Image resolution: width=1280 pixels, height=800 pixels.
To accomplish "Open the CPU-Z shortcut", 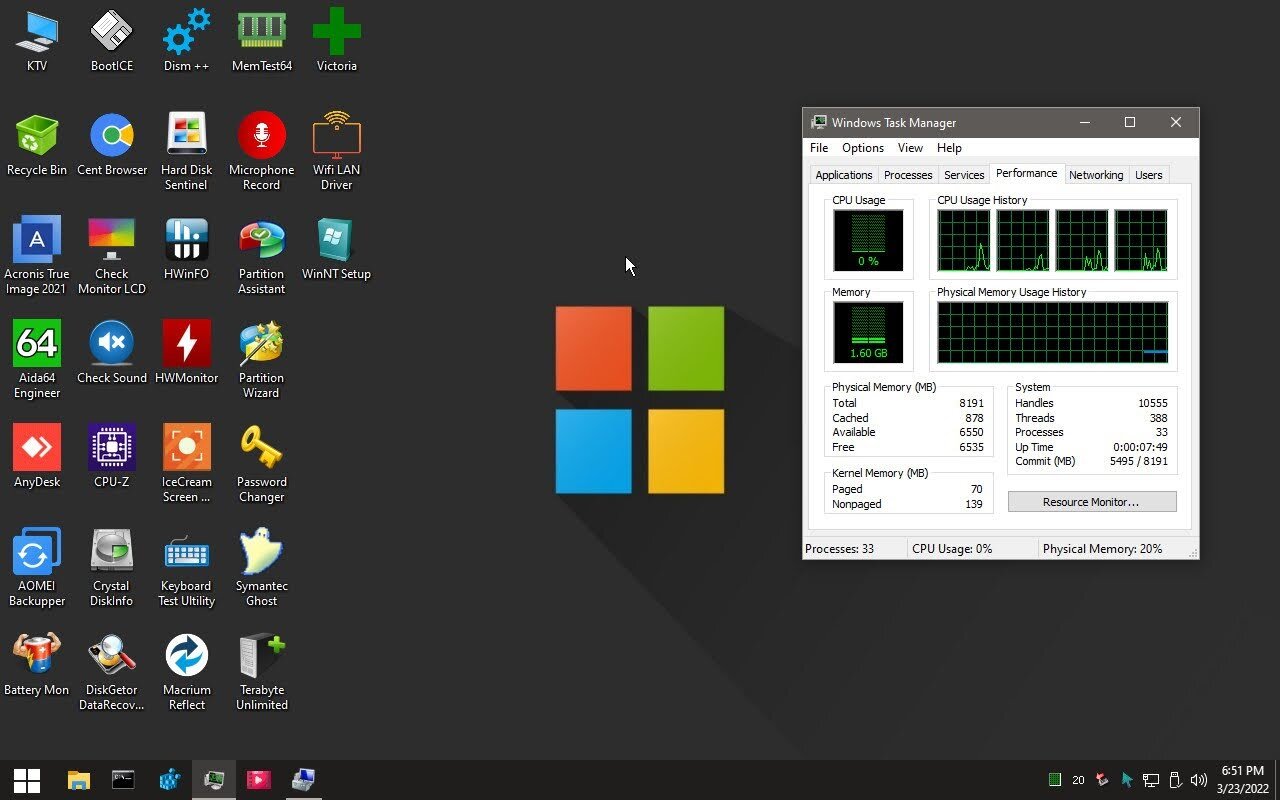I will 112,457.
